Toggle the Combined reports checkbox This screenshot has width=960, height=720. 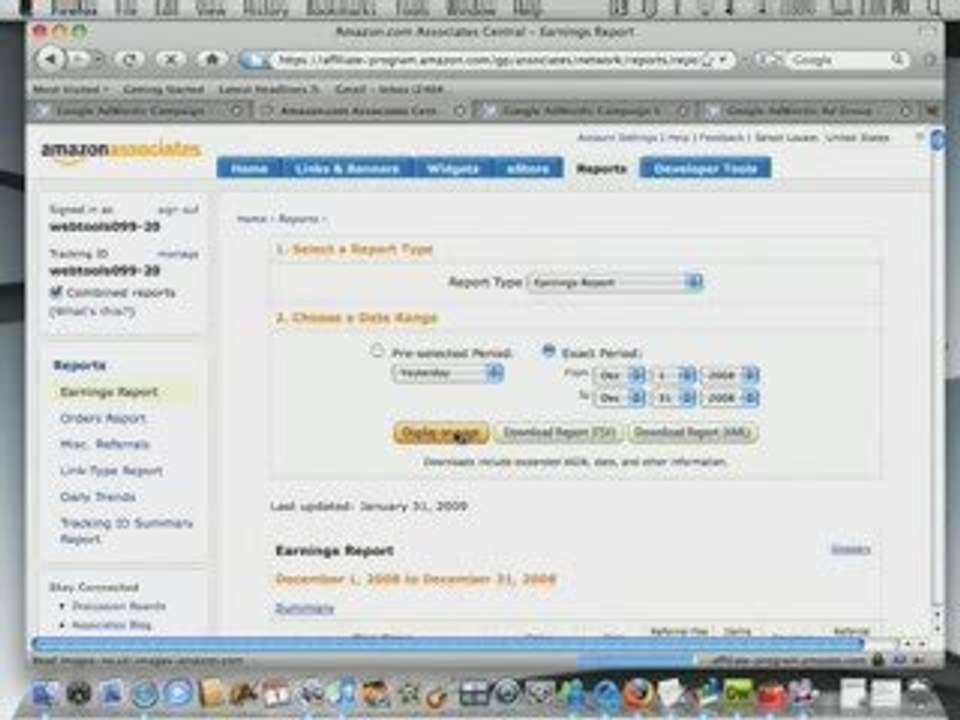pyautogui.click(x=56, y=292)
